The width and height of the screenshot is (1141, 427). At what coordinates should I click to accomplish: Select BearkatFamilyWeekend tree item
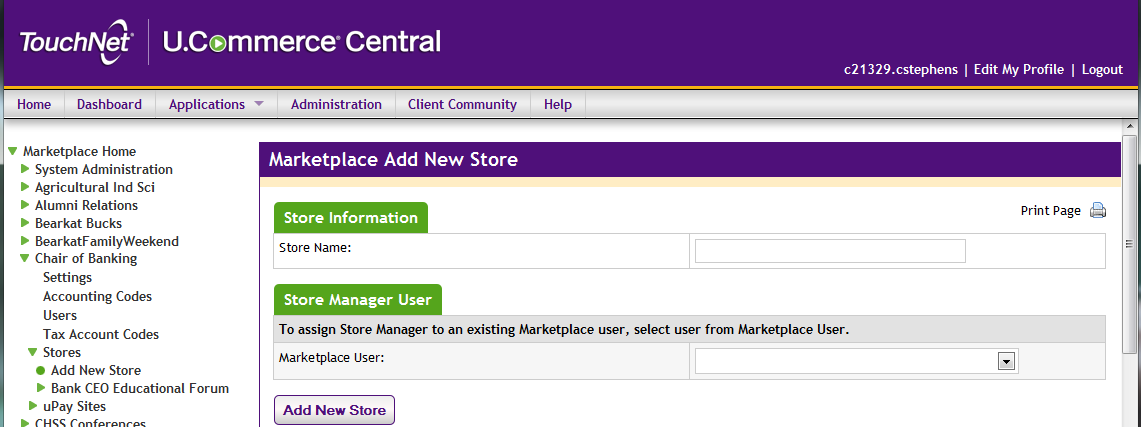(x=107, y=242)
